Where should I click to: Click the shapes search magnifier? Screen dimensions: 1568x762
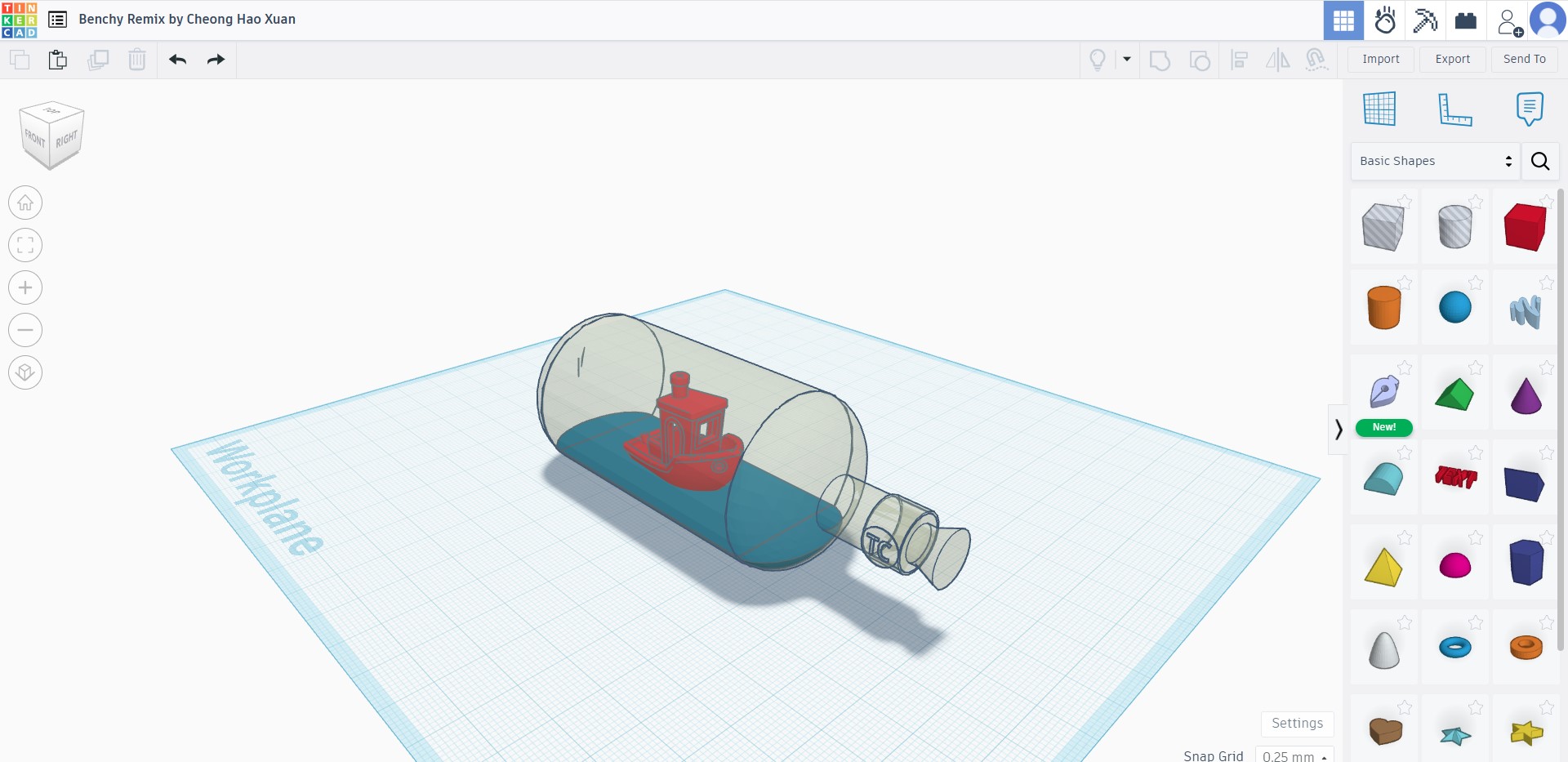(1540, 161)
